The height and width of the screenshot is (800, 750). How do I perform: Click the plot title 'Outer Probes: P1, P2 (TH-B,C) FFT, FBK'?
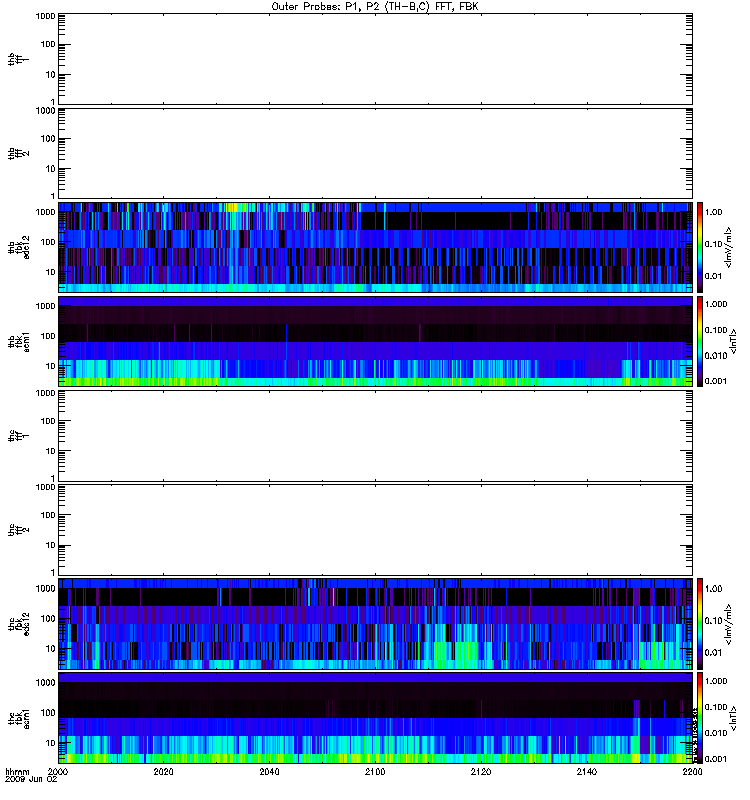374,7
